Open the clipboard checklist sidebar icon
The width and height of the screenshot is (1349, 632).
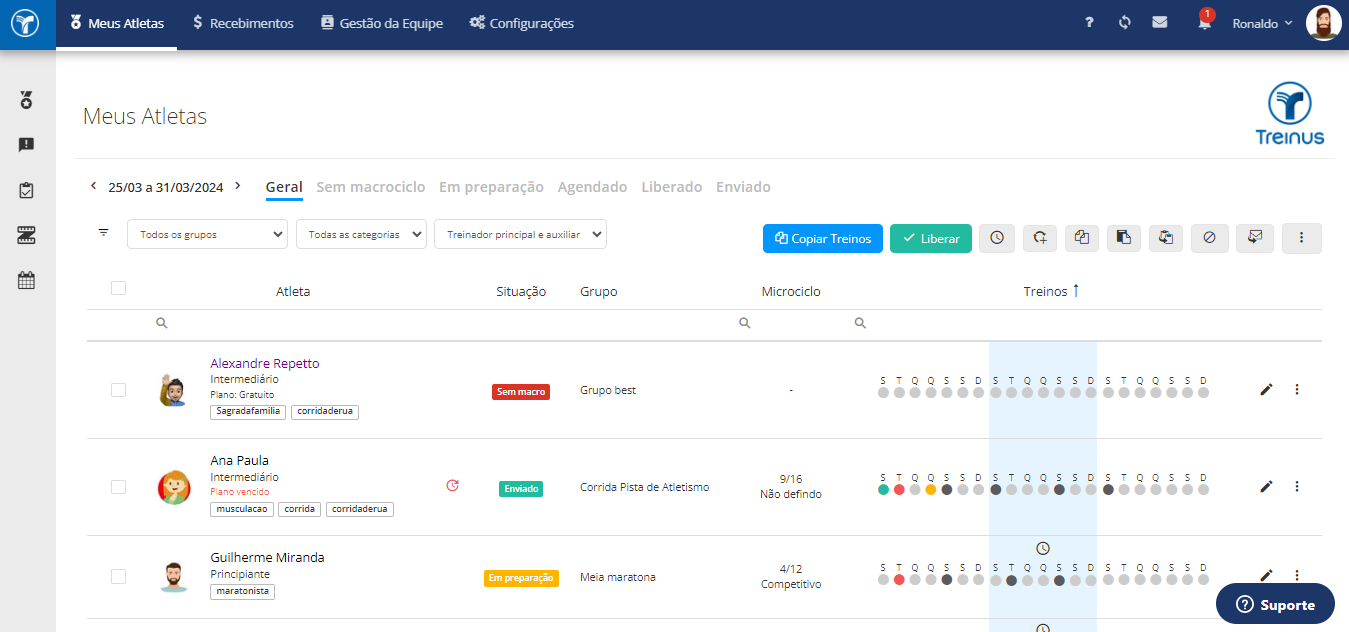pyautogui.click(x=27, y=190)
